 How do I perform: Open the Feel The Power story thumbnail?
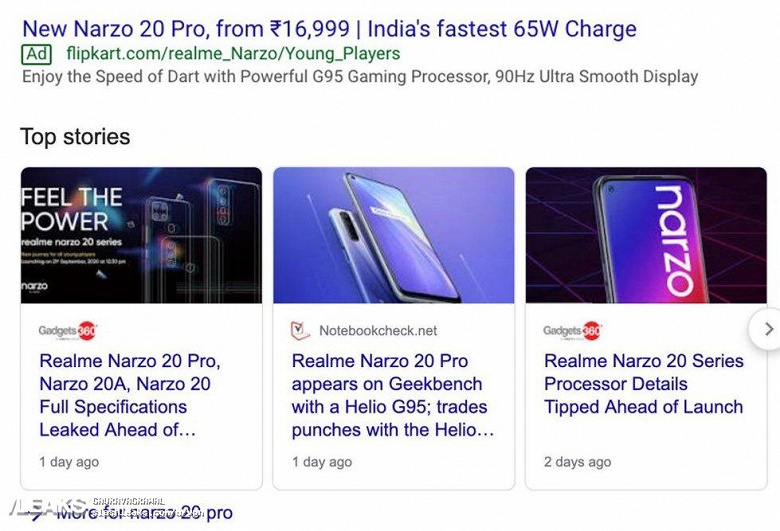141,235
